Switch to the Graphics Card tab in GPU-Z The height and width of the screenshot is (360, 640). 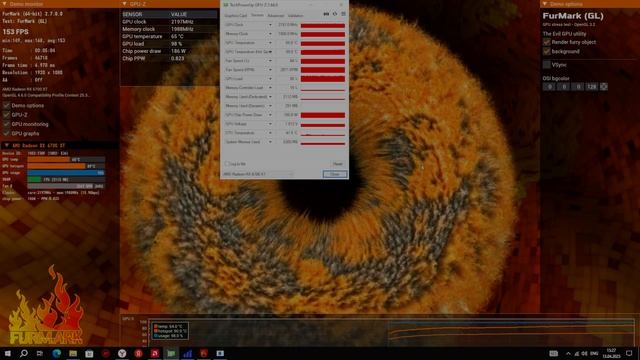click(x=236, y=16)
